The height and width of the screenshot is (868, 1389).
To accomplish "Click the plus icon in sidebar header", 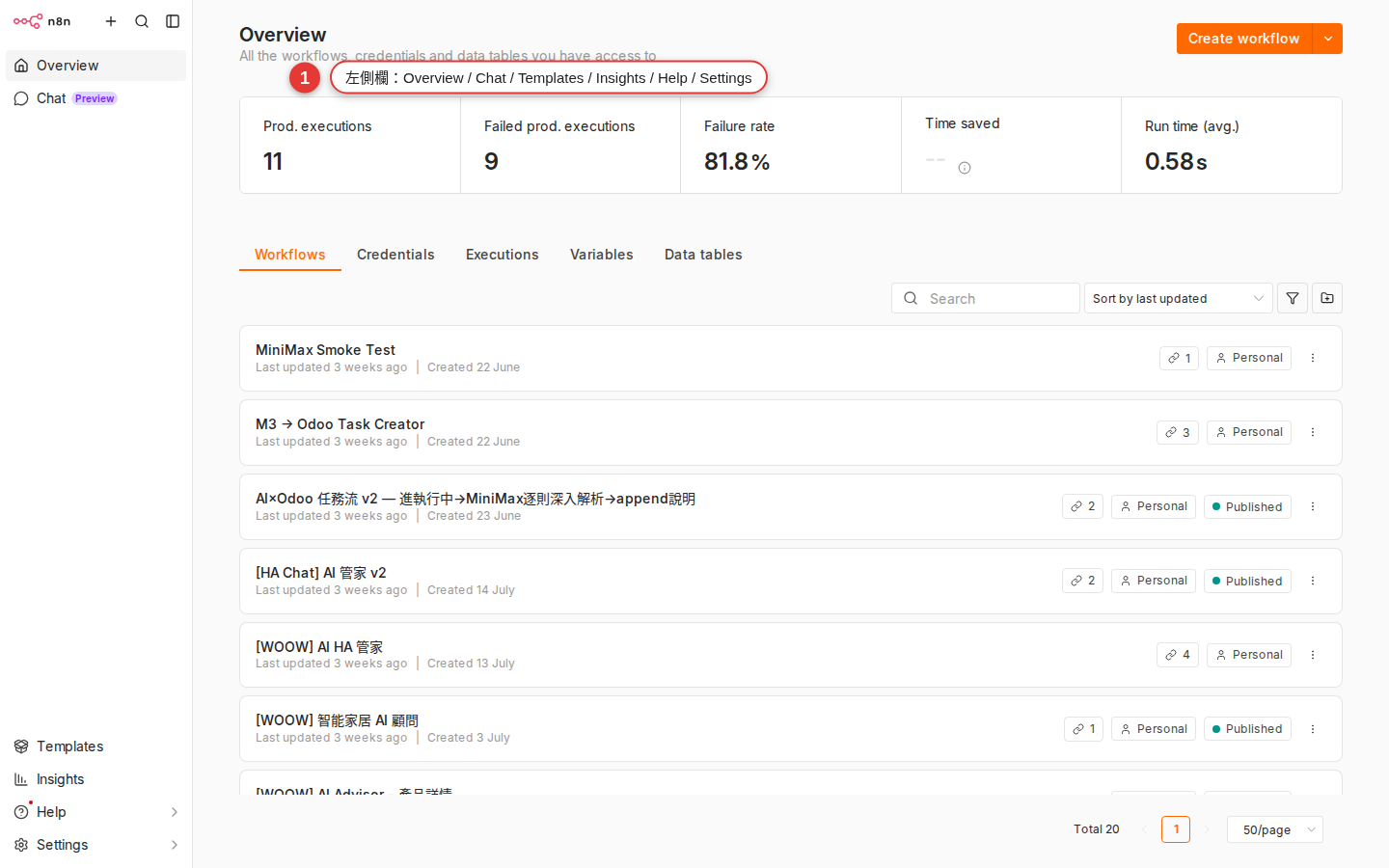I will (x=111, y=21).
